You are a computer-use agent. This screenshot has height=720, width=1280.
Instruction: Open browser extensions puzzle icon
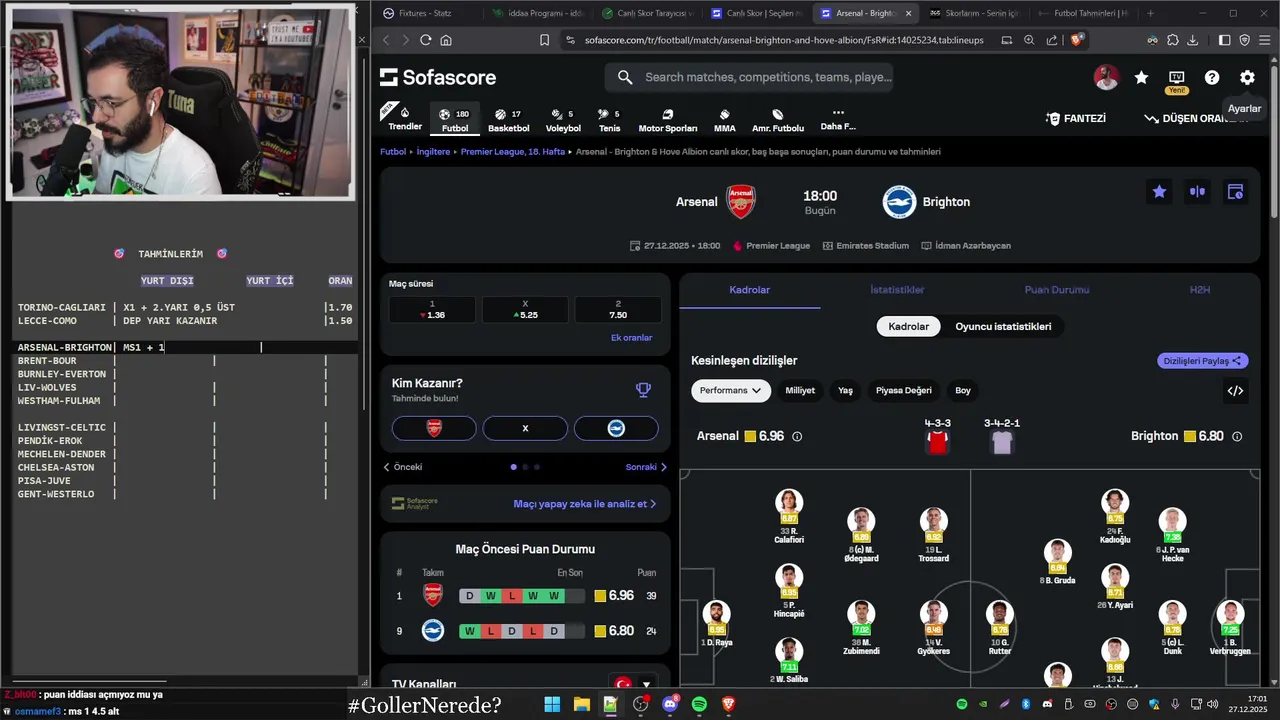pos(1173,40)
